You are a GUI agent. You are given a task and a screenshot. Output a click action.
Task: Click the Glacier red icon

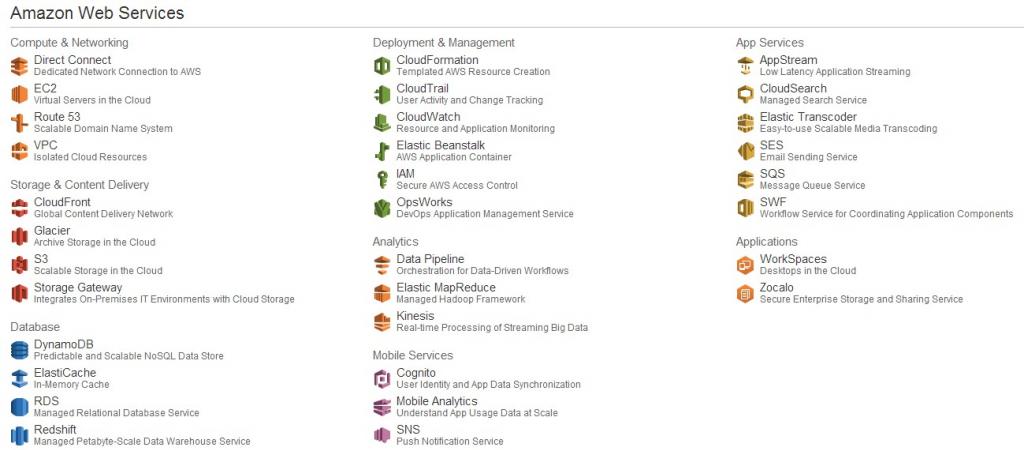coord(20,236)
